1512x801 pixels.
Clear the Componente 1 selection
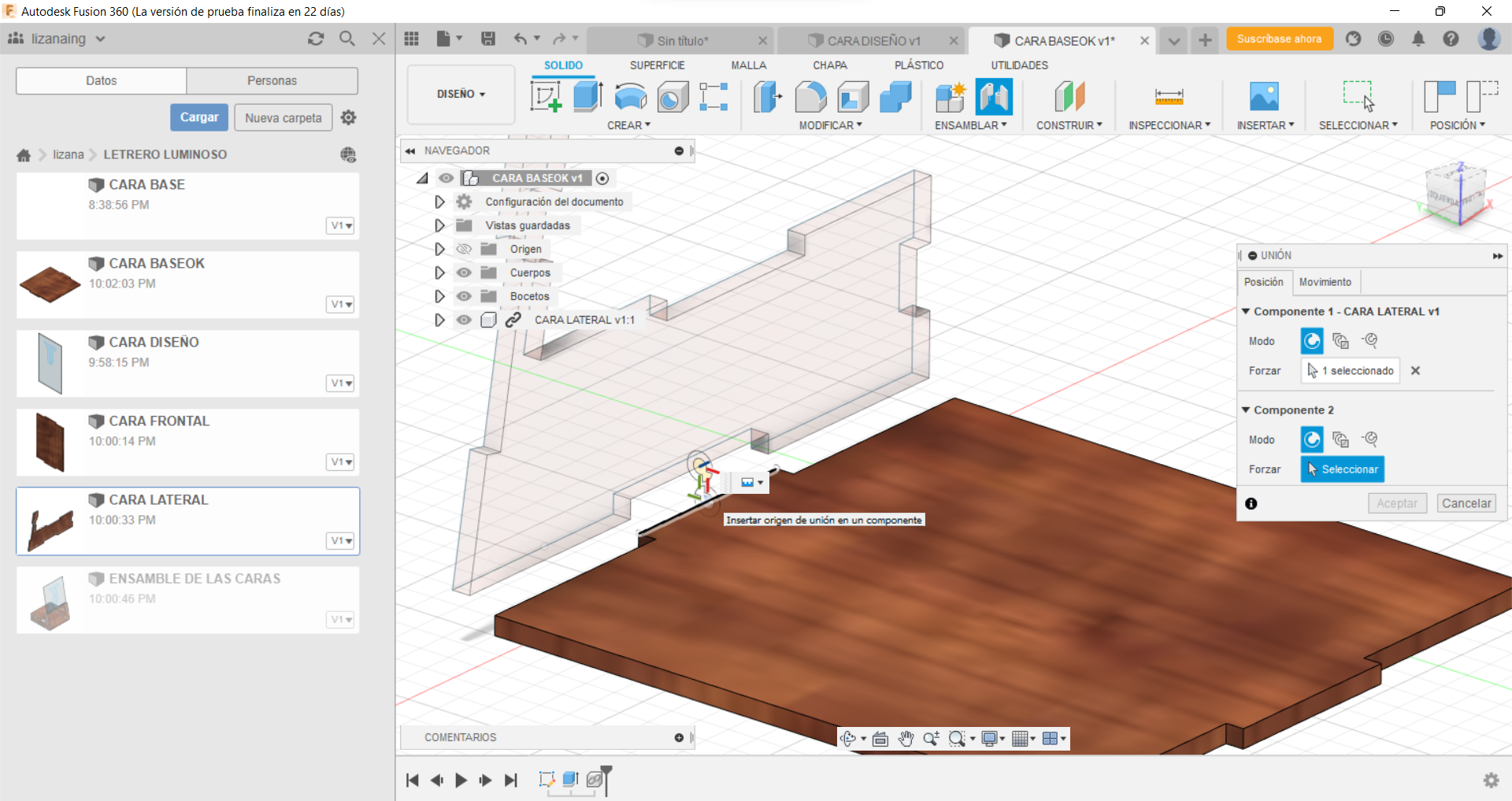(1415, 371)
